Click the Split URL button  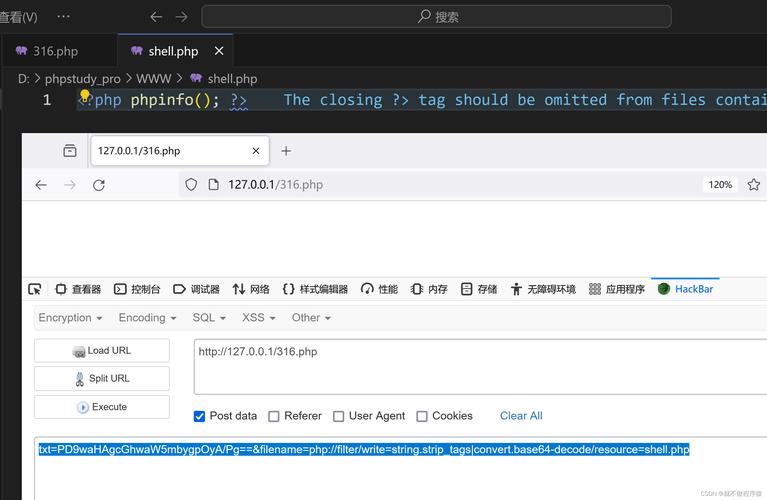pos(102,379)
